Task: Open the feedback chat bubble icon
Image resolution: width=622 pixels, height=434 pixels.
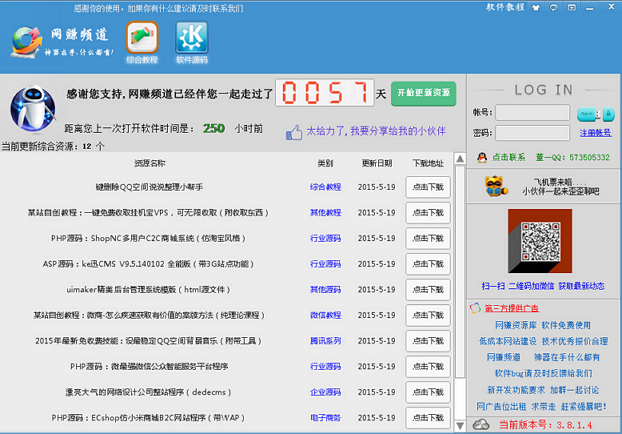Action: coord(554,8)
